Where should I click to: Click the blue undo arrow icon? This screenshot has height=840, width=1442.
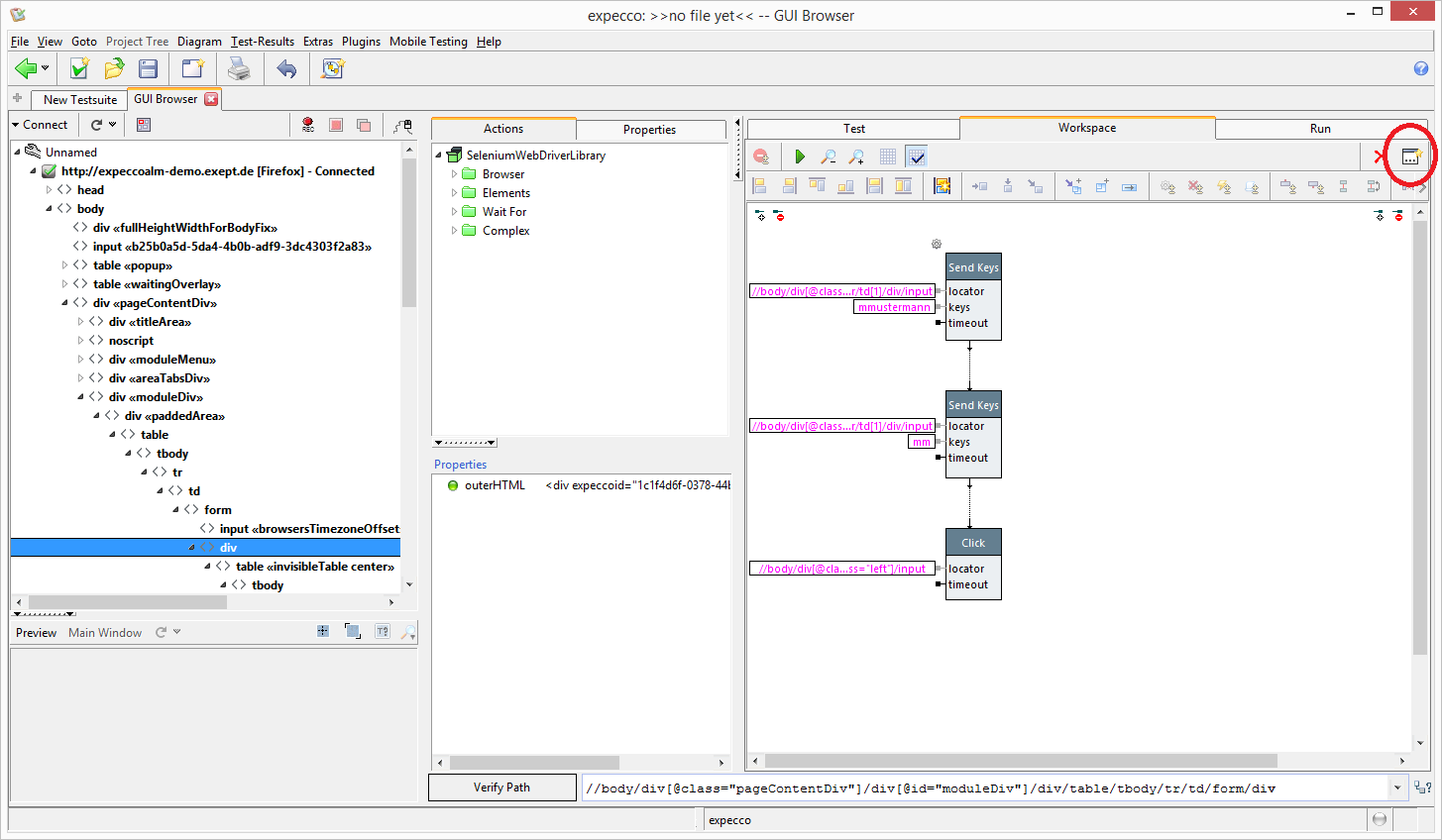(286, 68)
